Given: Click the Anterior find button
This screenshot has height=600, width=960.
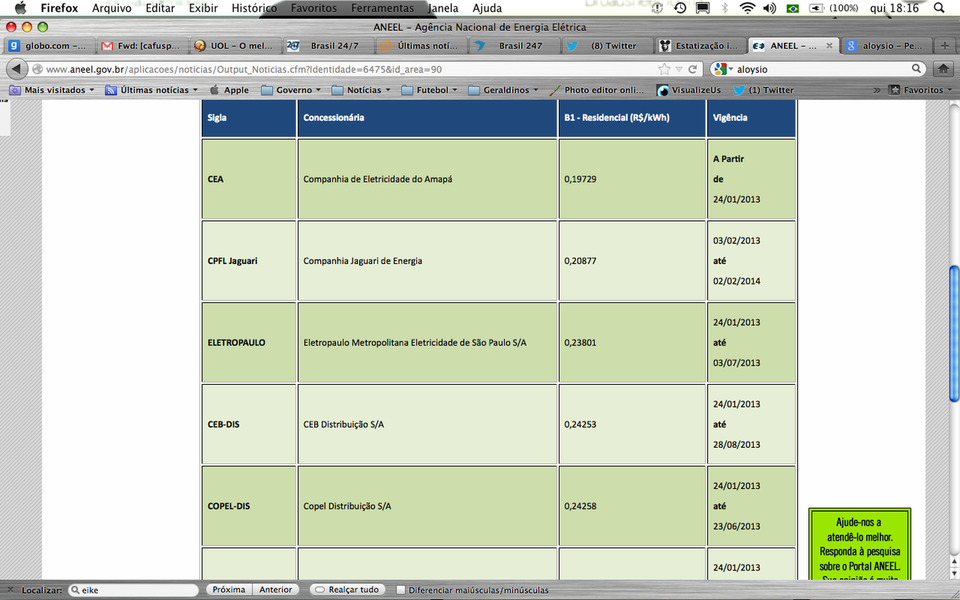Looking at the screenshot, I should click(x=275, y=590).
